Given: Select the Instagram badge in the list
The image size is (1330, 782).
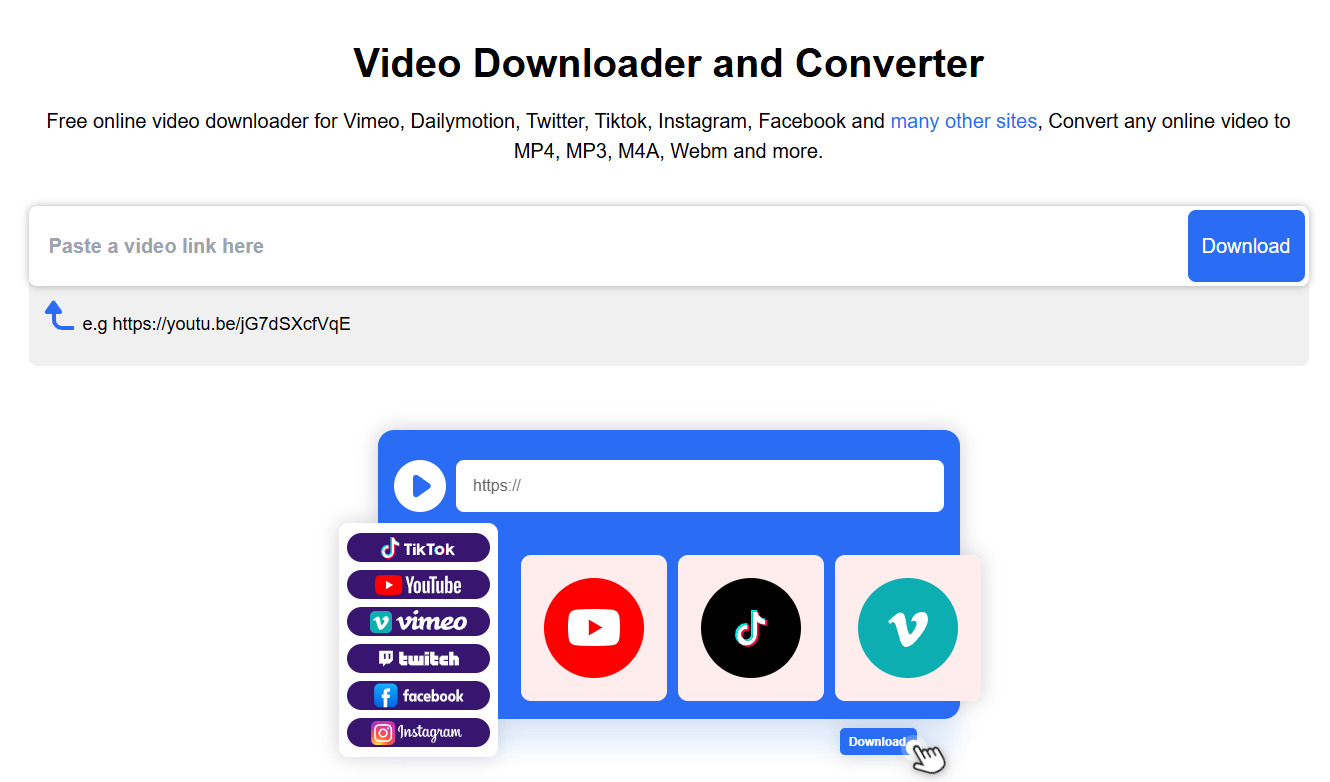Looking at the screenshot, I should (x=418, y=733).
